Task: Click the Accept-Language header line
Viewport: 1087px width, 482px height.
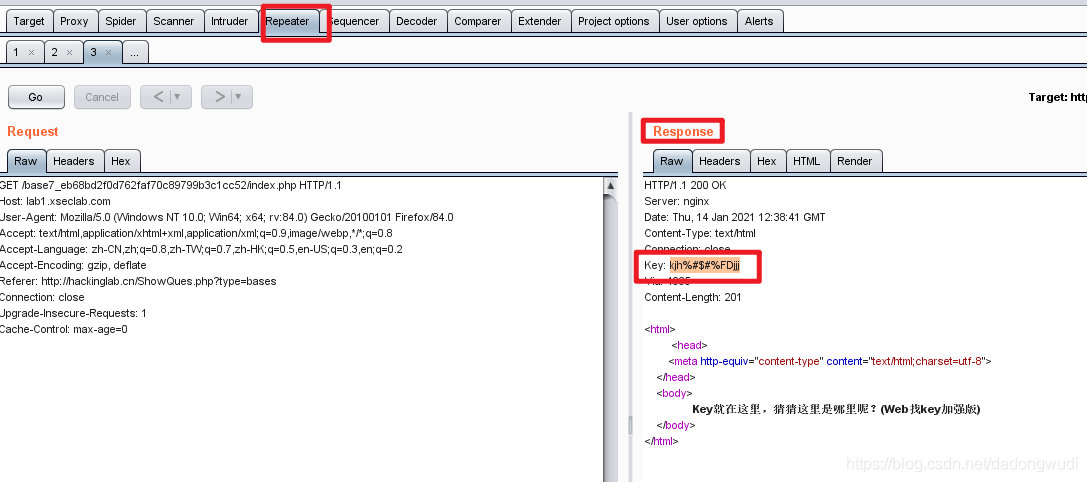Action: click(201, 249)
